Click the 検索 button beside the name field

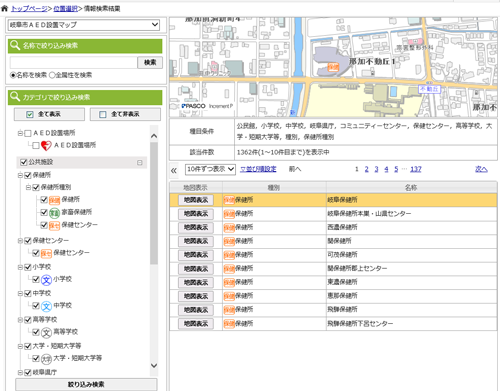tap(150, 62)
